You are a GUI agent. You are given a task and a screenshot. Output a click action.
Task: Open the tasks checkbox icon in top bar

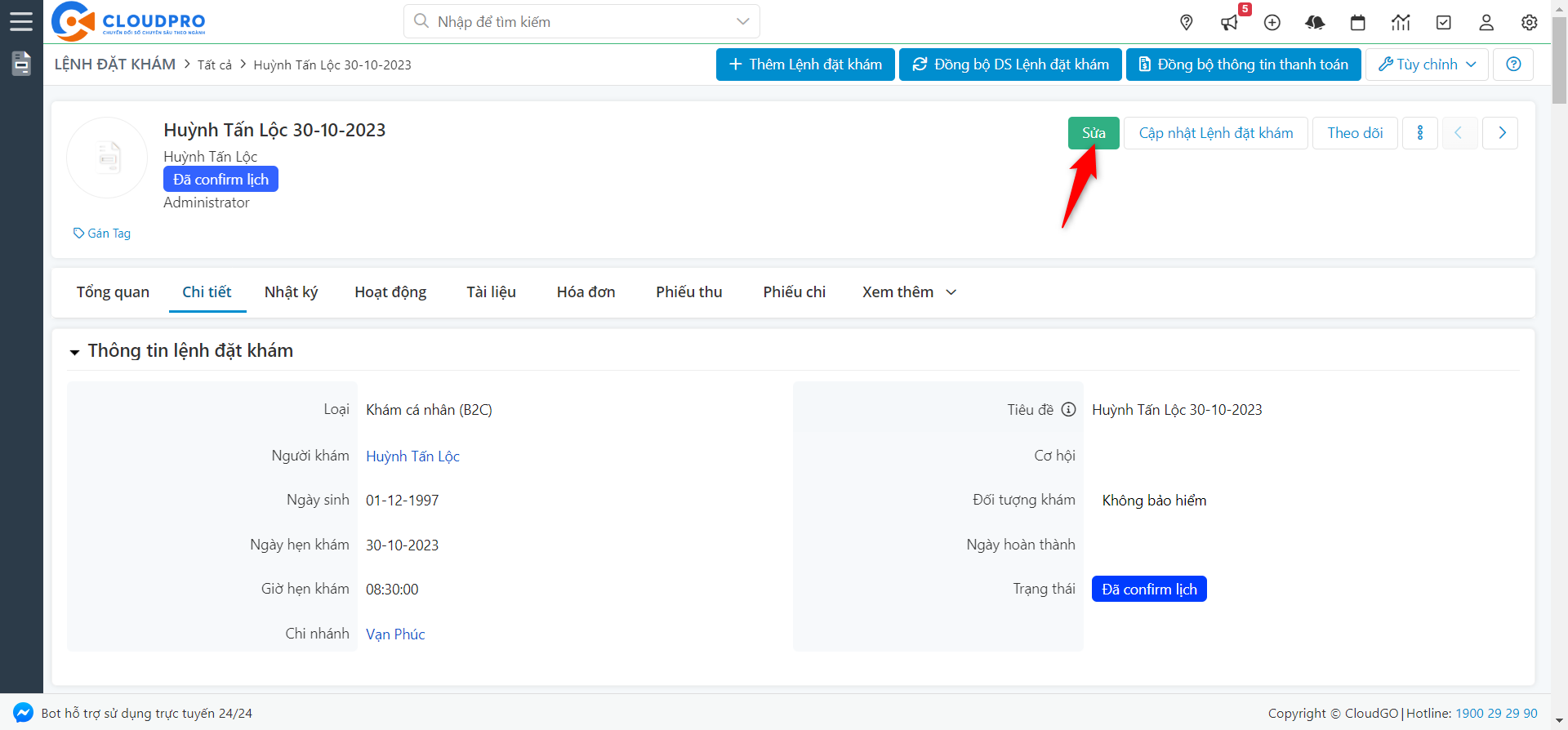pyautogui.click(x=1444, y=23)
